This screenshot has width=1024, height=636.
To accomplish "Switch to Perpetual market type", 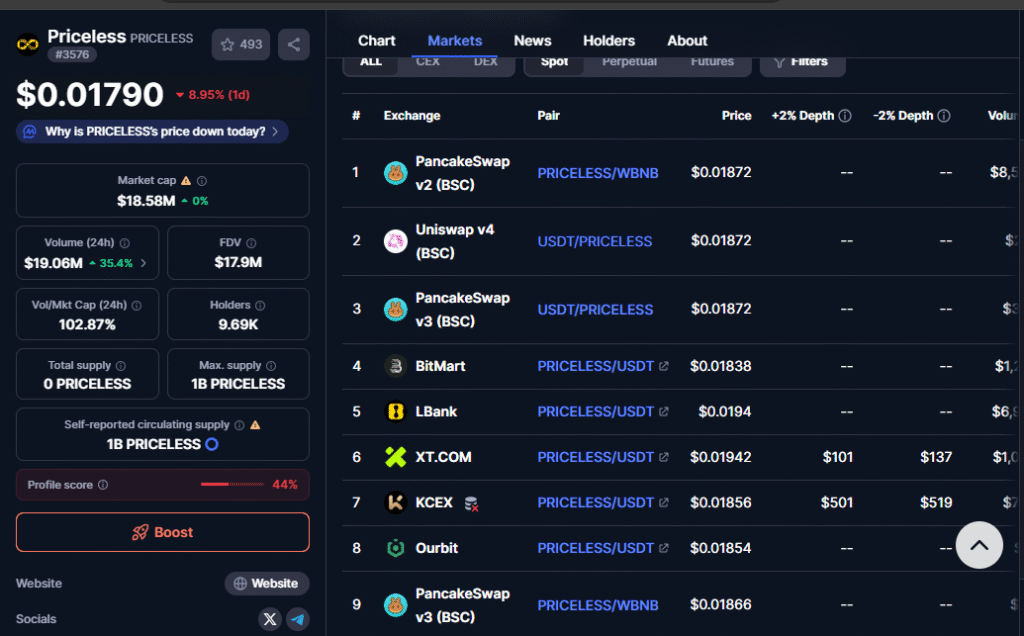I will click(629, 62).
